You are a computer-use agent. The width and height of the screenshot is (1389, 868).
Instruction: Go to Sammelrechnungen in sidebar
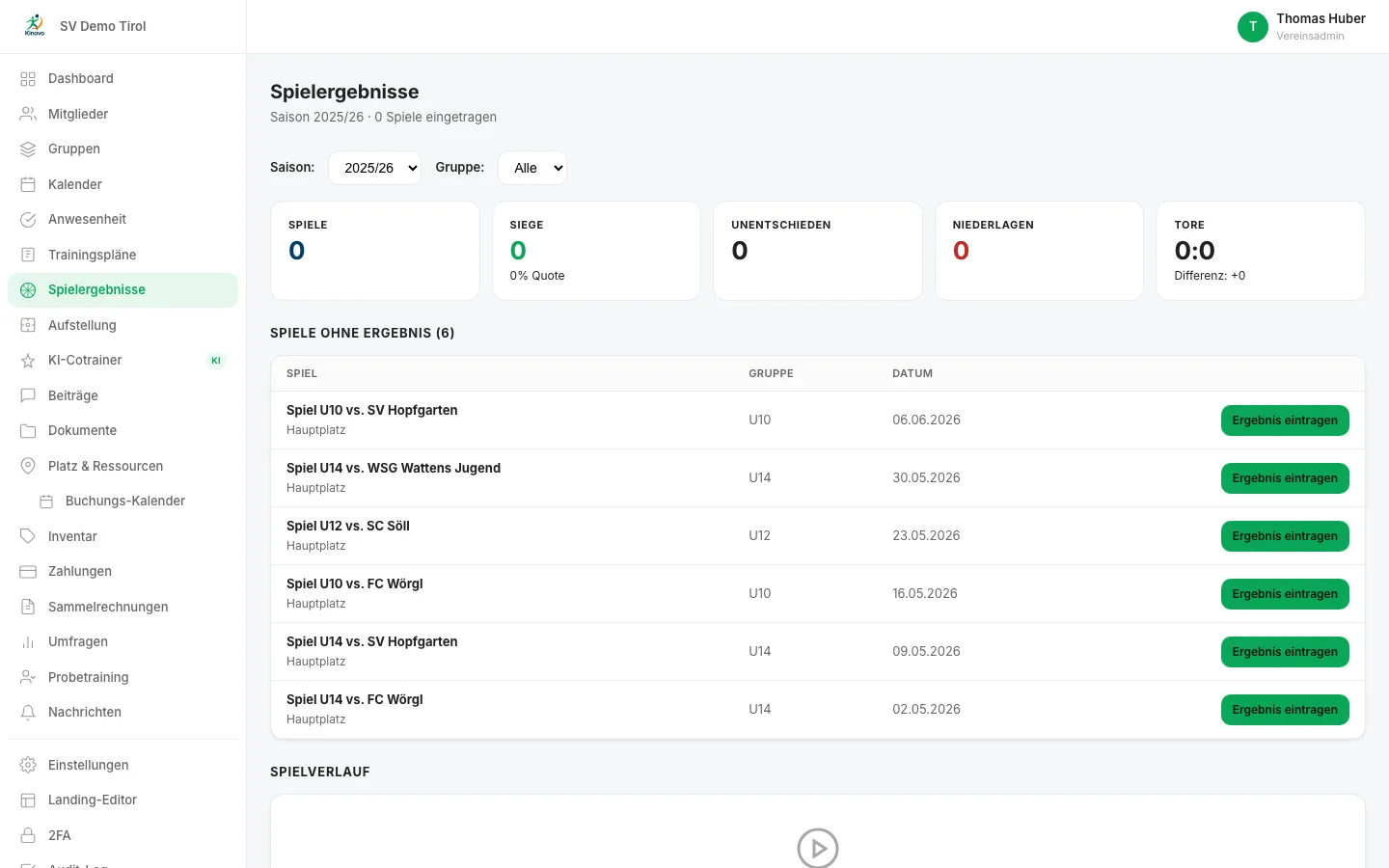[x=123, y=607]
